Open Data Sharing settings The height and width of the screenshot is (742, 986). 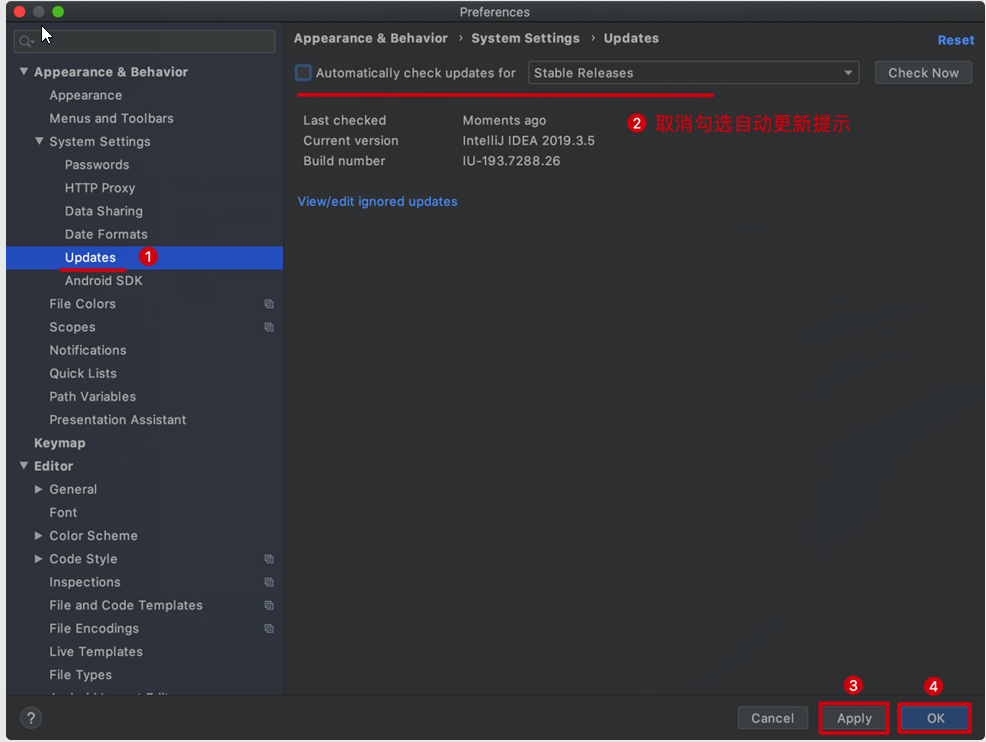tap(104, 211)
